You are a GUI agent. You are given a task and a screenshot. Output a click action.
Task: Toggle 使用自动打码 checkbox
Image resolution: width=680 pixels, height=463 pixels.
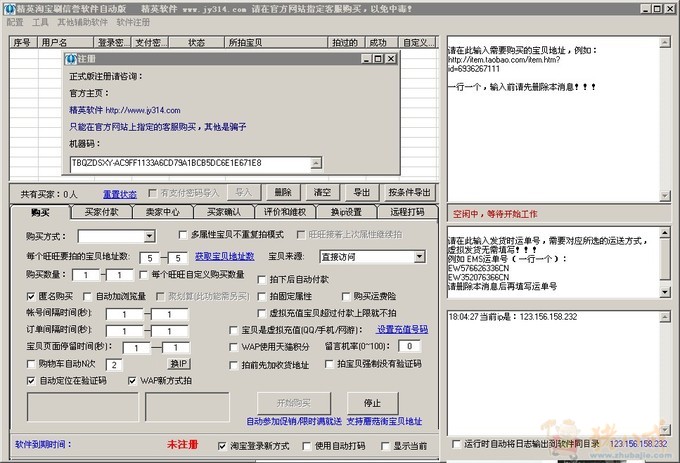pos(307,446)
